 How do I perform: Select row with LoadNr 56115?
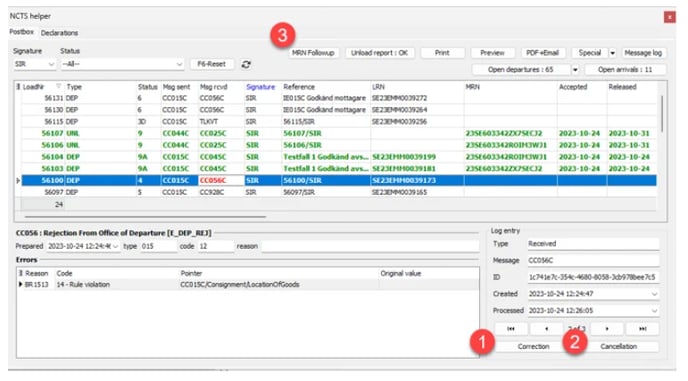[339, 122]
